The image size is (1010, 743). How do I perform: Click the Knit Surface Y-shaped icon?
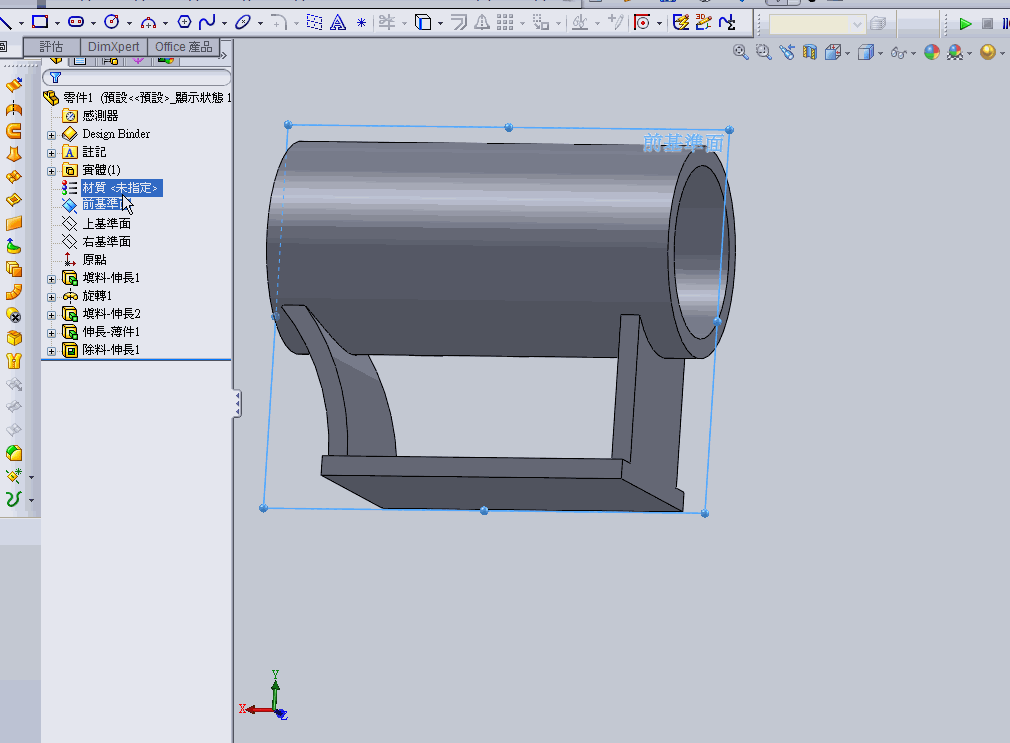pos(14,361)
